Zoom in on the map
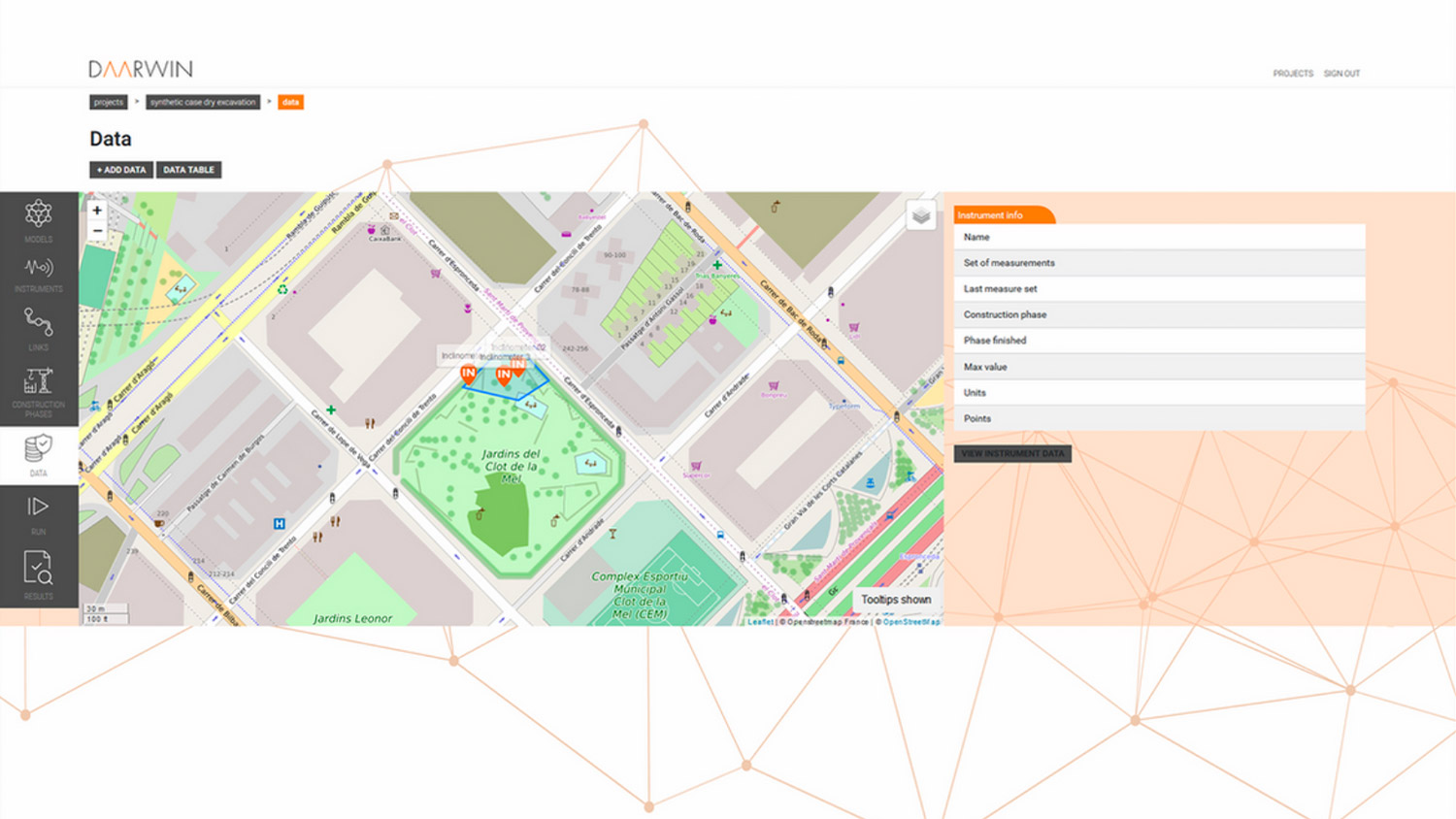This screenshot has width=1456, height=819. point(97,211)
